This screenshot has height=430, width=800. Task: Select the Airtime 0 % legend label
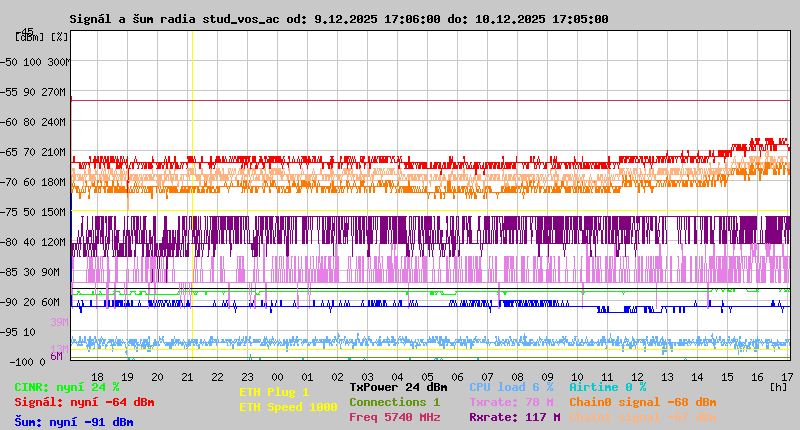[x=607, y=387]
